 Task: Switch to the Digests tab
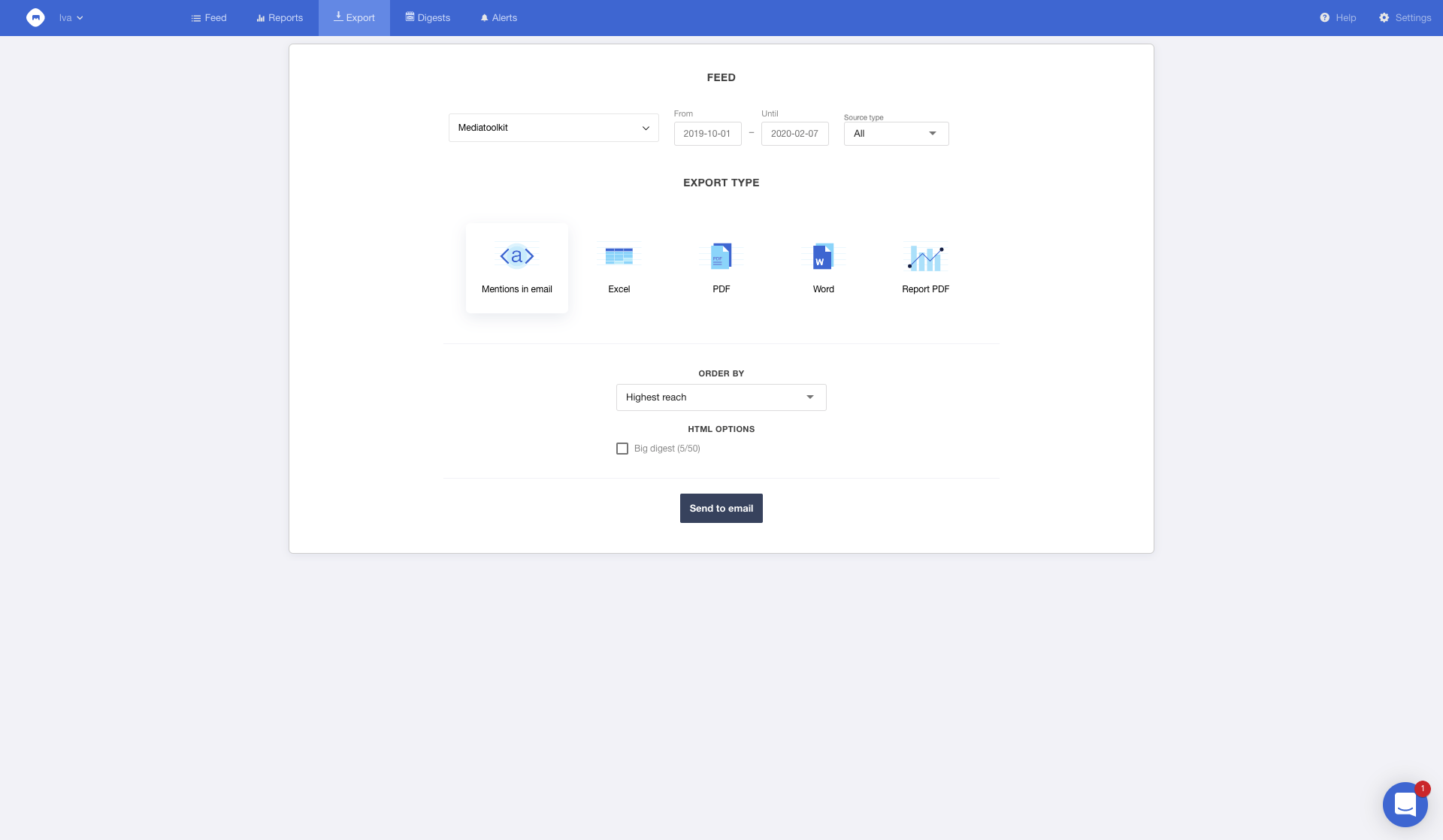[x=428, y=18]
